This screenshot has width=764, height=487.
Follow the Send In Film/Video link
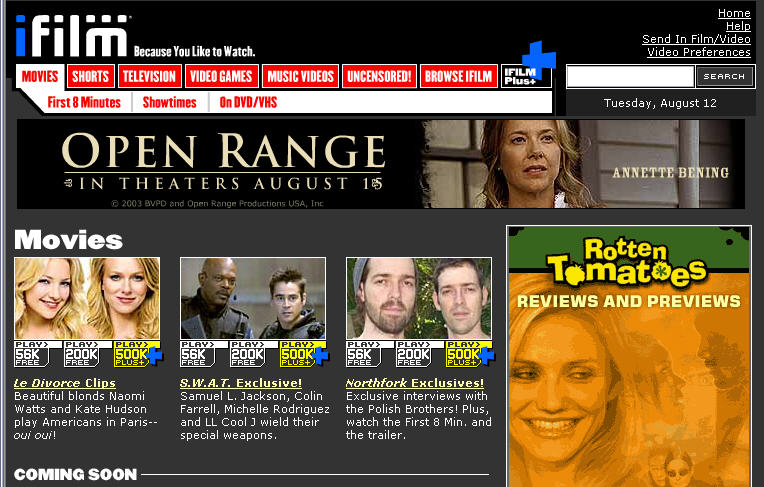(x=696, y=39)
